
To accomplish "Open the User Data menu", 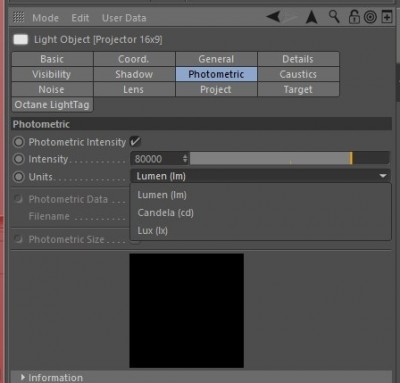I will pos(124,18).
